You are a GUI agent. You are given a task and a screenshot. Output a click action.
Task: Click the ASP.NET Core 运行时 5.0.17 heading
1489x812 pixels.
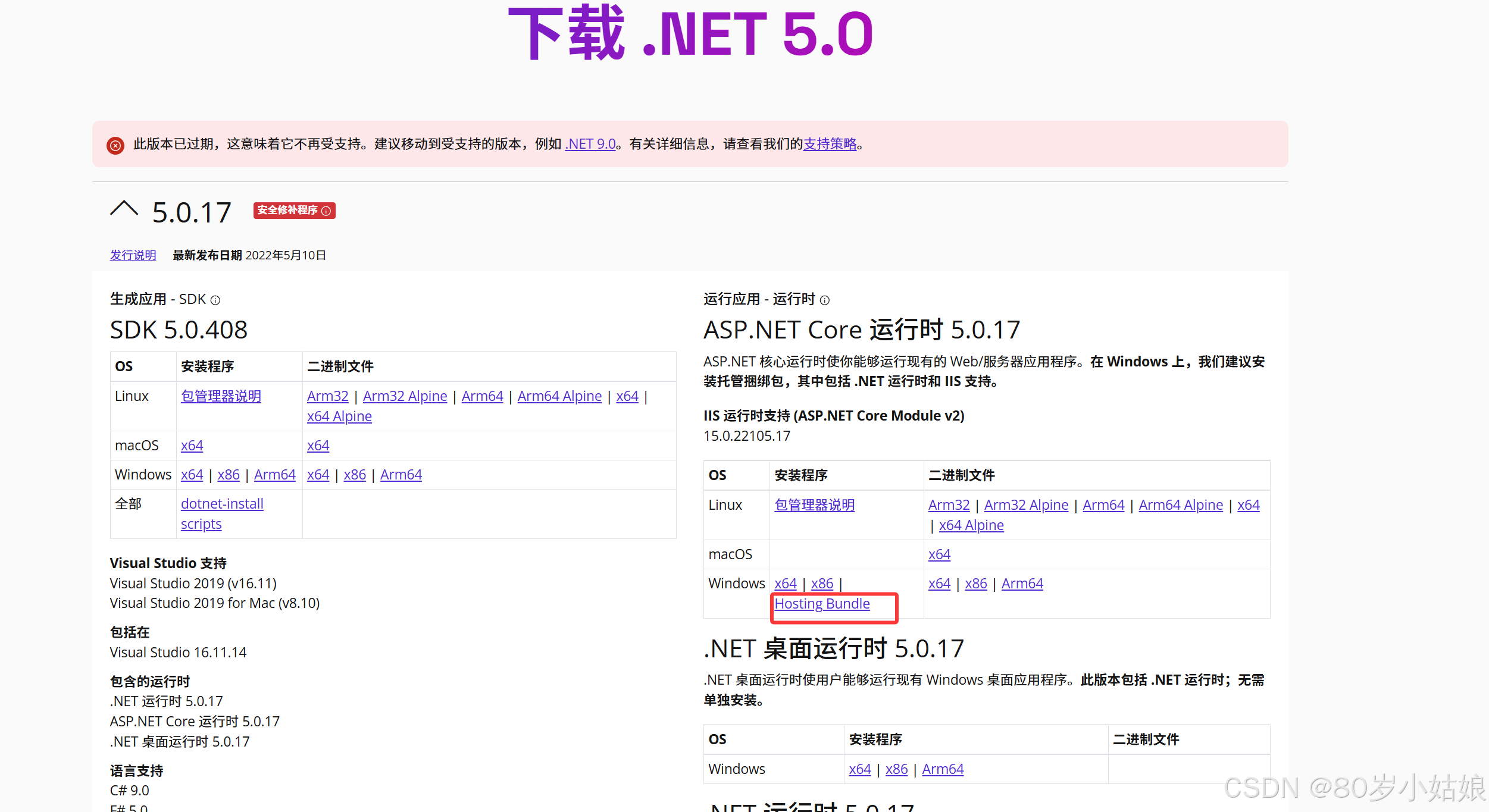click(x=862, y=330)
